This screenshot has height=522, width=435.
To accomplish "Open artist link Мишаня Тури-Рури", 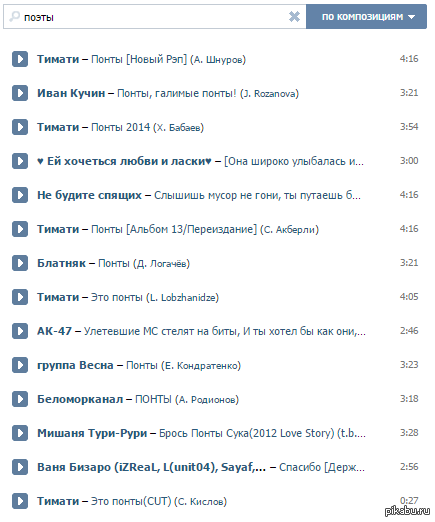I will (92, 433).
